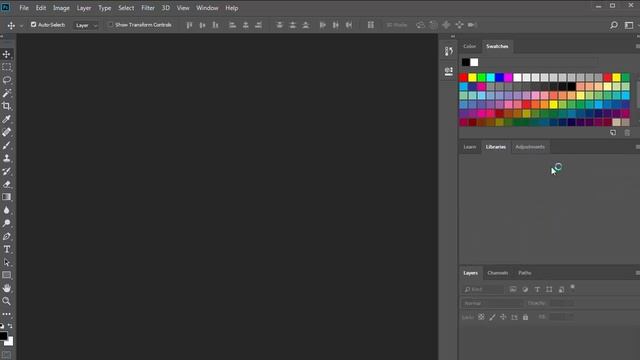Switch to the Learn tab

coord(470,147)
